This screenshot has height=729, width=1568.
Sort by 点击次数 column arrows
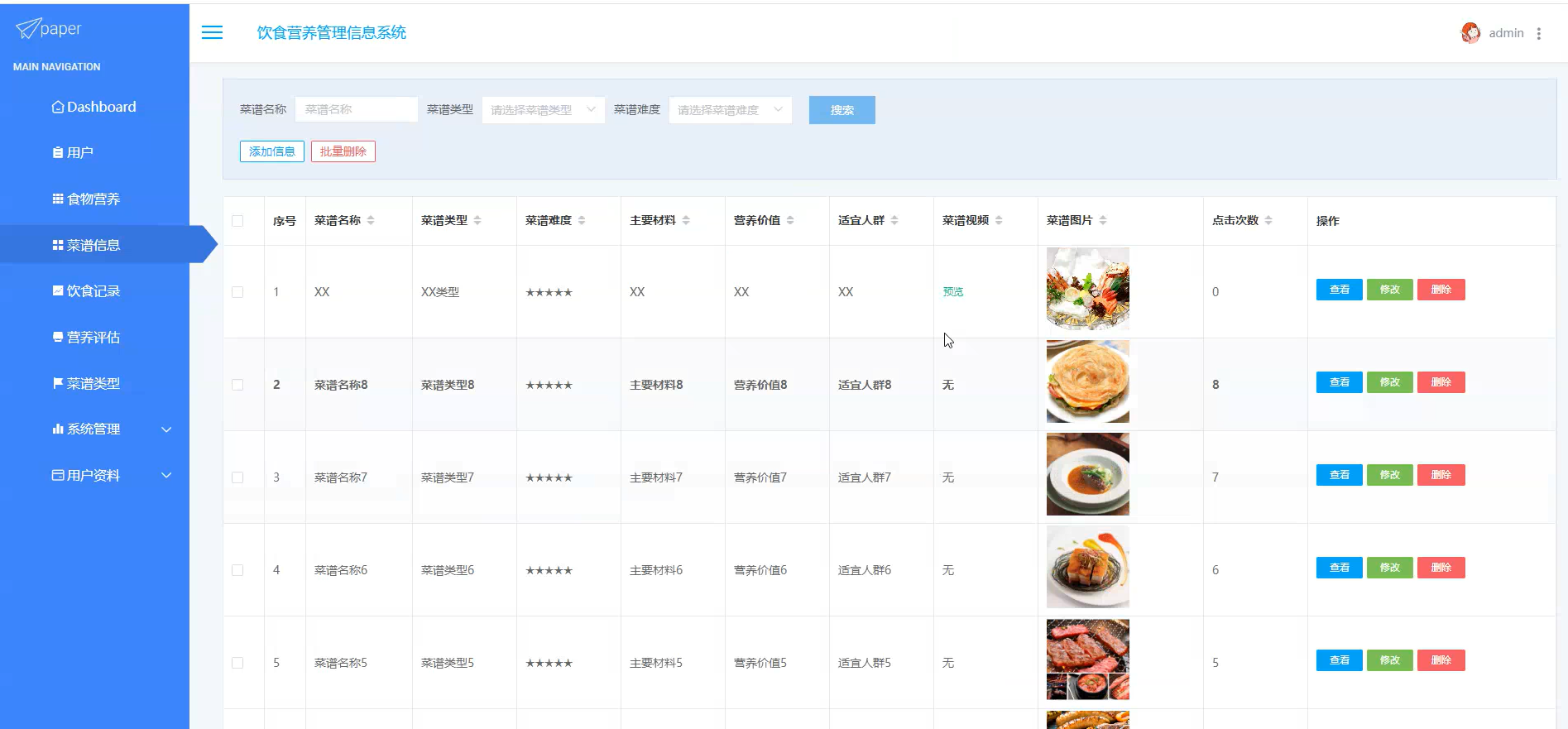tap(1268, 220)
